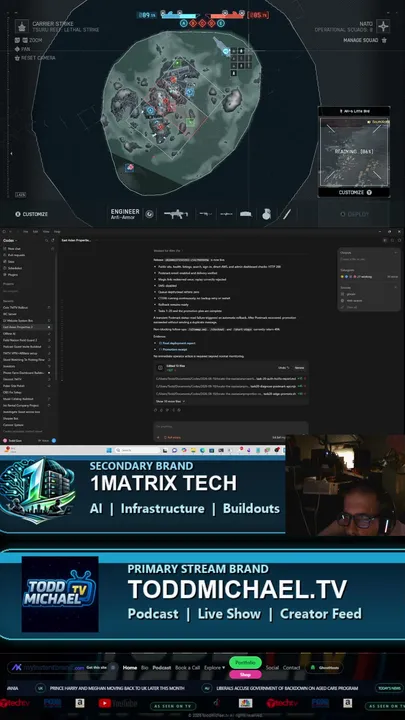Open Contact in the website nav
405x720 pixels.
(x=291, y=668)
